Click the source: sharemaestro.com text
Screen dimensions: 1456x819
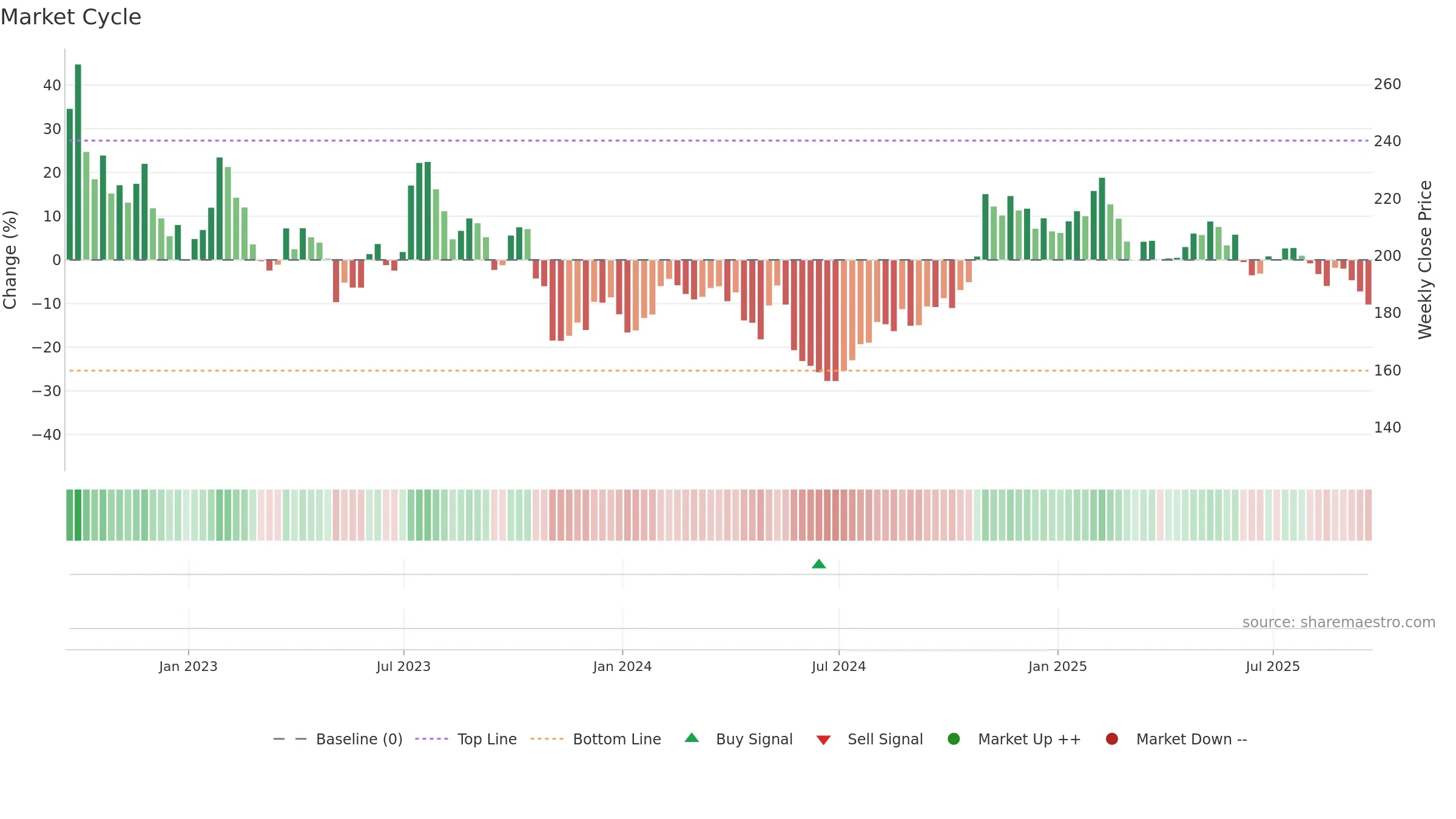pos(1339,622)
